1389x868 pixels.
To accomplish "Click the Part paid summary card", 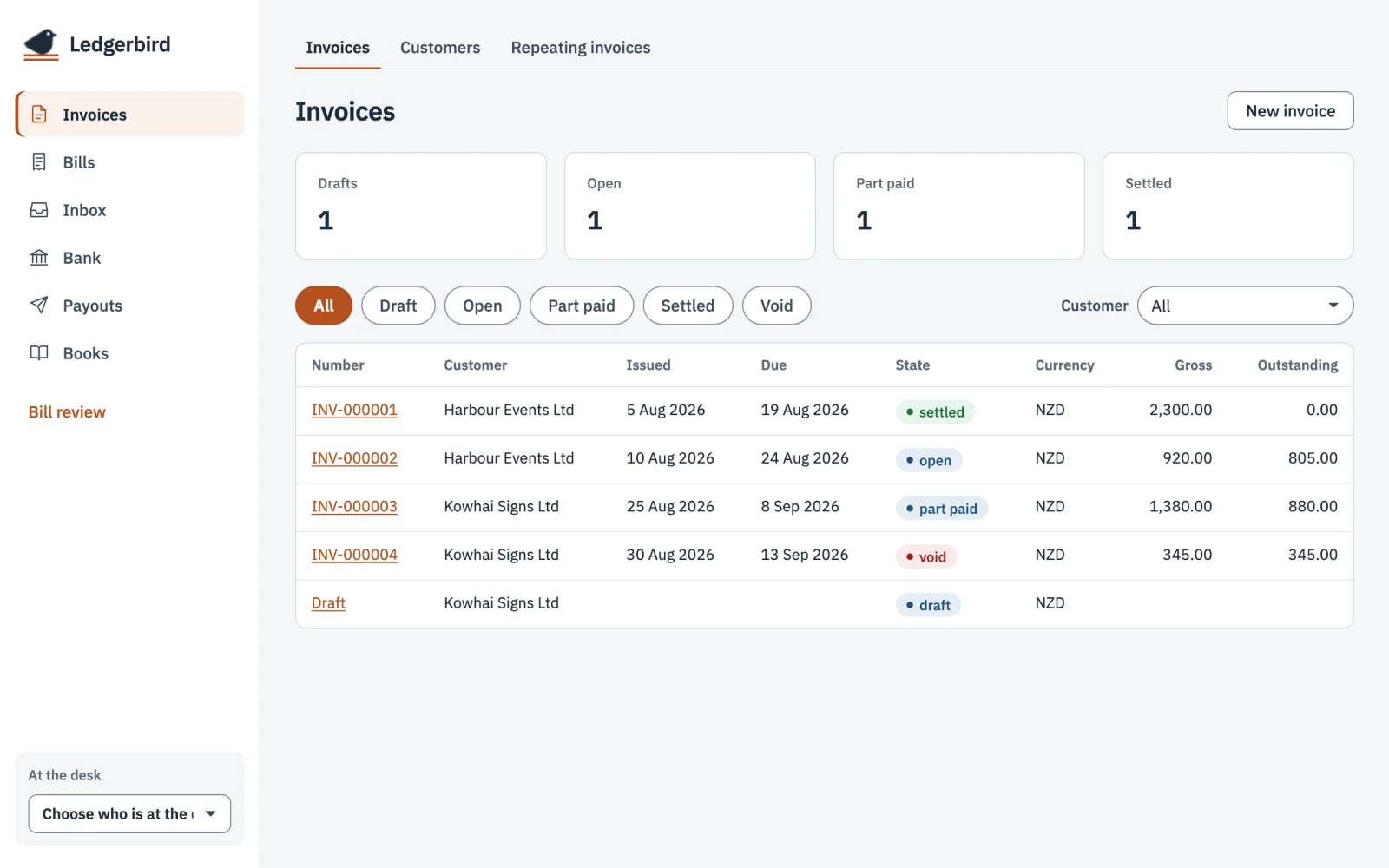I will tap(959, 206).
